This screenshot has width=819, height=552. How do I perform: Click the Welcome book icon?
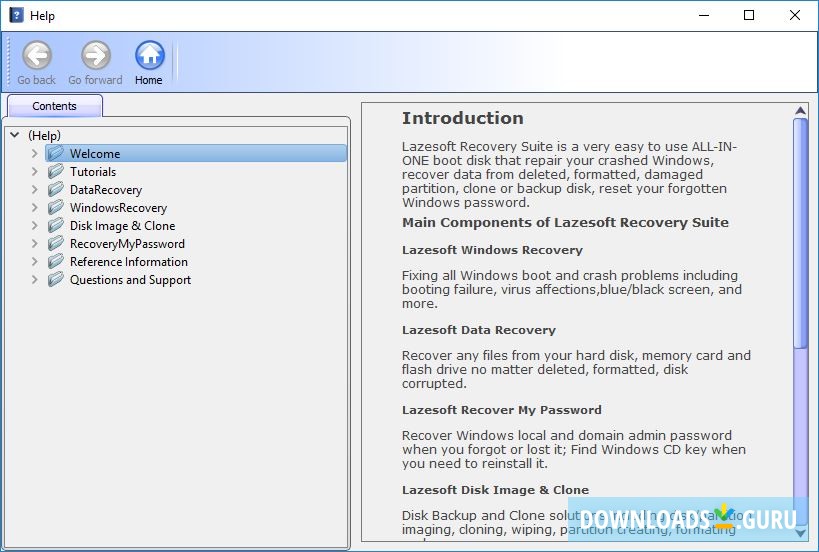pyautogui.click(x=56, y=153)
